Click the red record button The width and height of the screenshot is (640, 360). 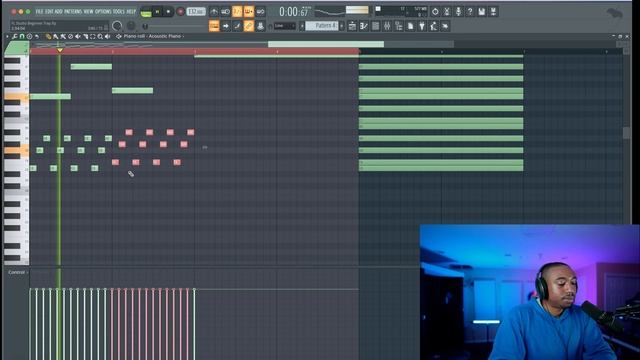(180, 12)
